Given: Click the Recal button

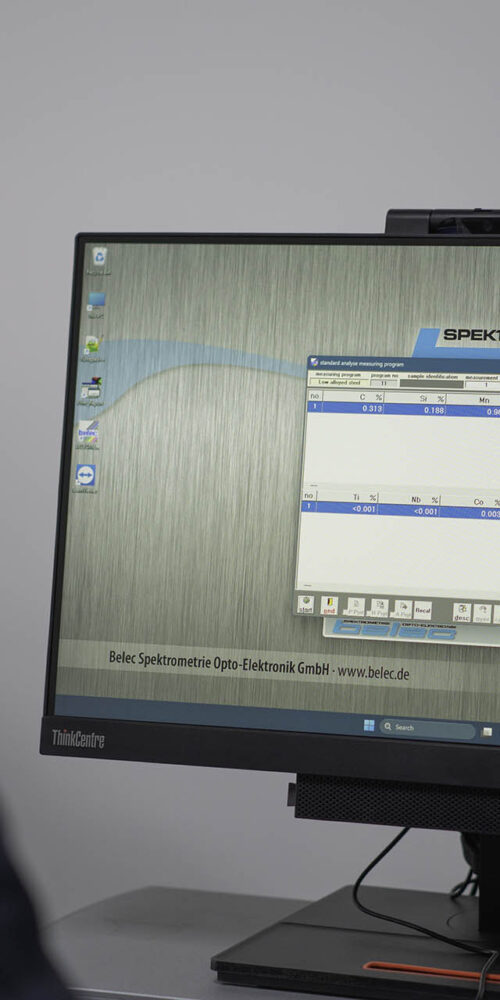Looking at the screenshot, I should [423, 610].
